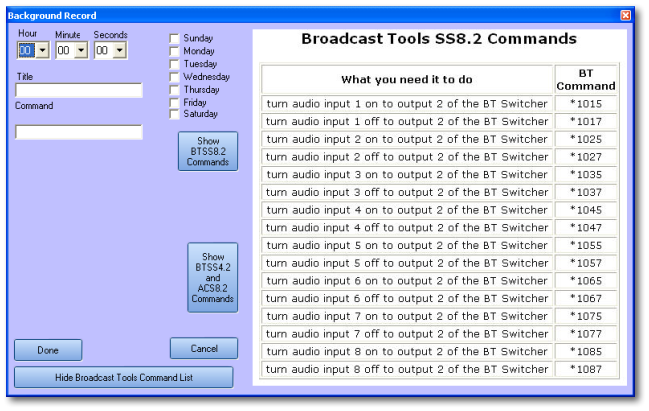Click inside the Title input field
This screenshot has height=411, width=649.
click(x=79, y=90)
